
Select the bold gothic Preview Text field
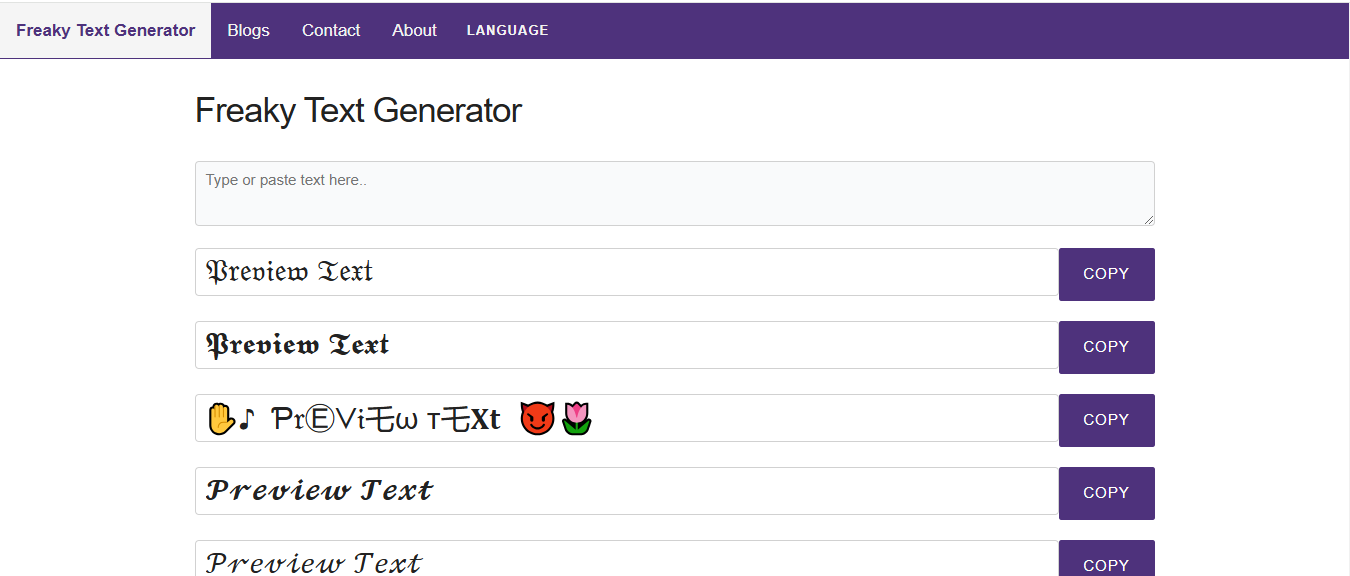click(626, 345)
